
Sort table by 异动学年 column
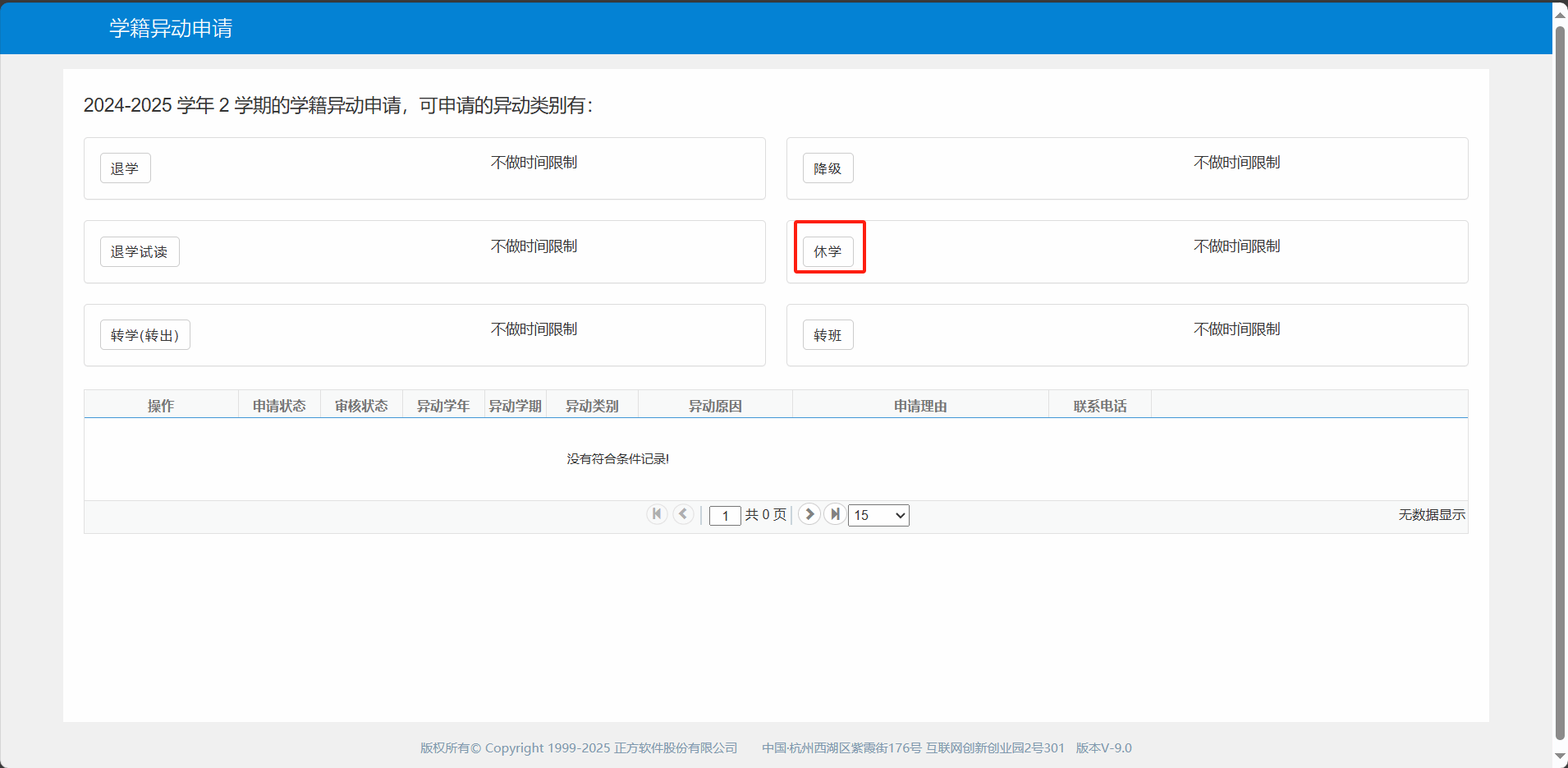443,406
